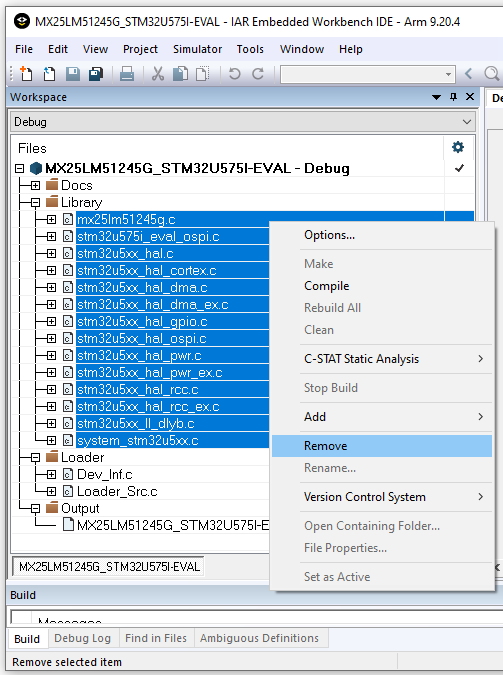Click the Output folder icon
Screen dimensions: 503x675
point(52,508)
